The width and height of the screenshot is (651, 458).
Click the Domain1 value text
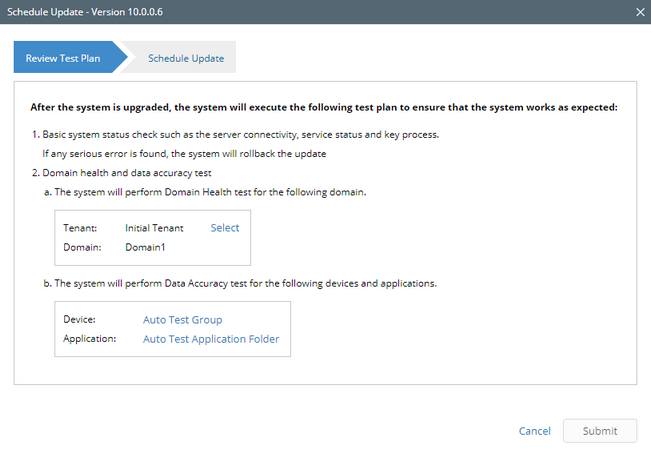point(146,246)
